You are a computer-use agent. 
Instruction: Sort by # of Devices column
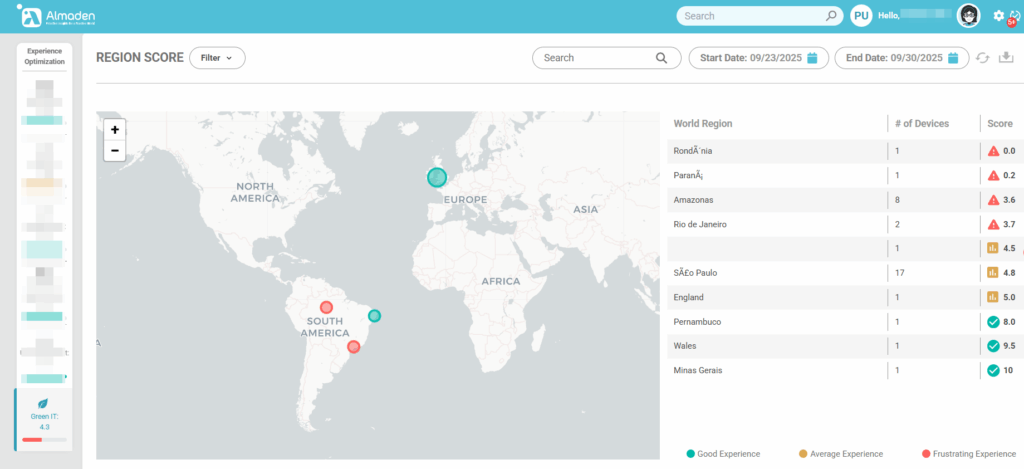[920, 123]
